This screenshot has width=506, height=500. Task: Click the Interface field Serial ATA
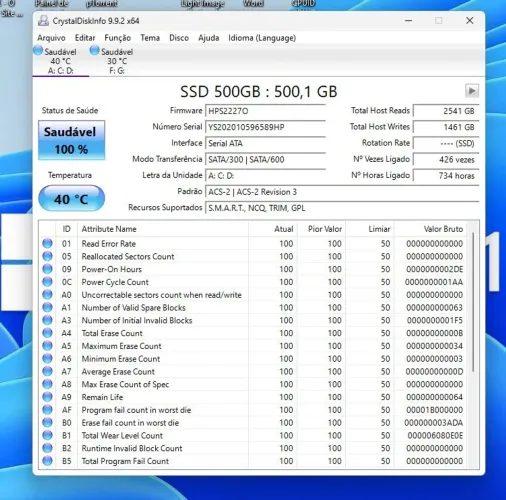(x=265, y=143)
